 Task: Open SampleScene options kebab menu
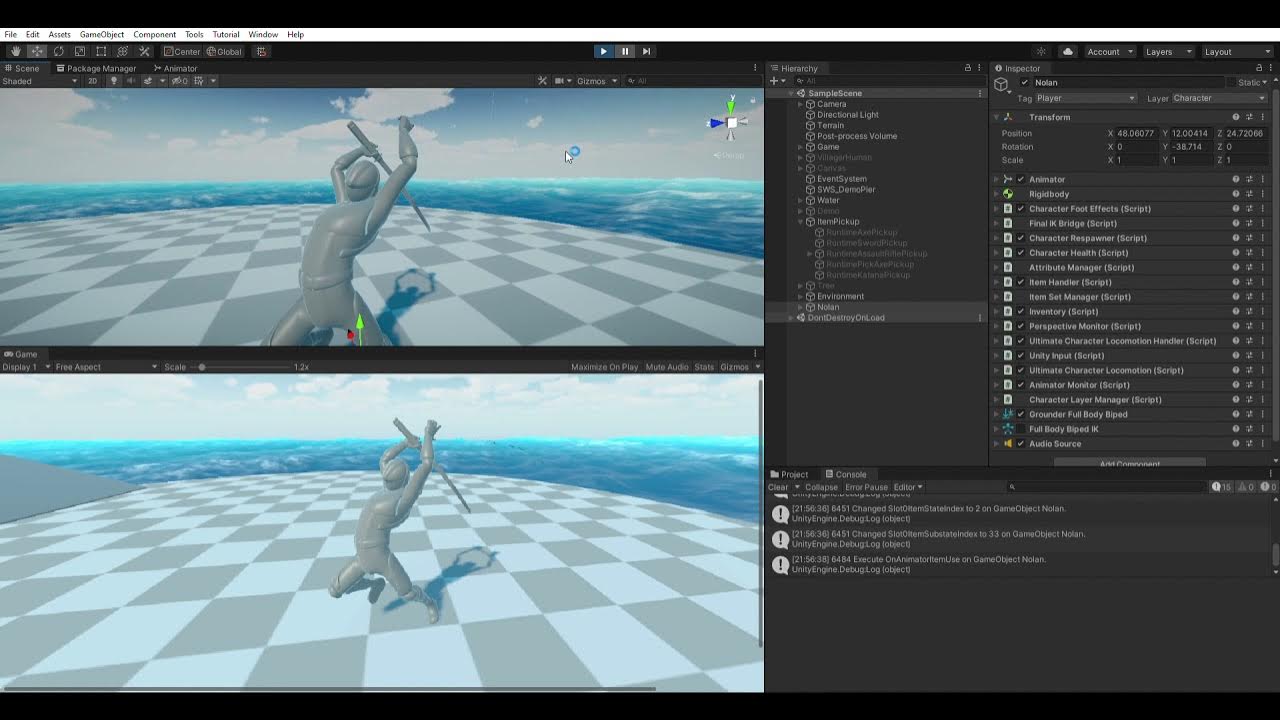pyautogui.click(x=980, y=93)
